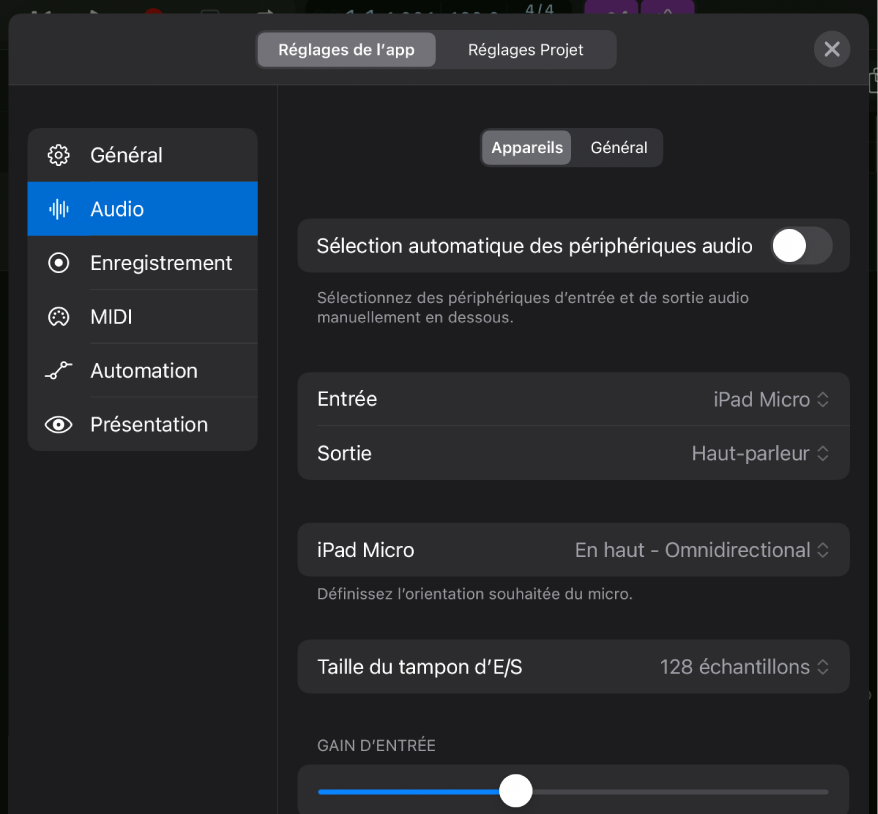Click the record-circle icon for Enregistrement
The width and height of the screenshot is (878, 814).
point(59,263)
